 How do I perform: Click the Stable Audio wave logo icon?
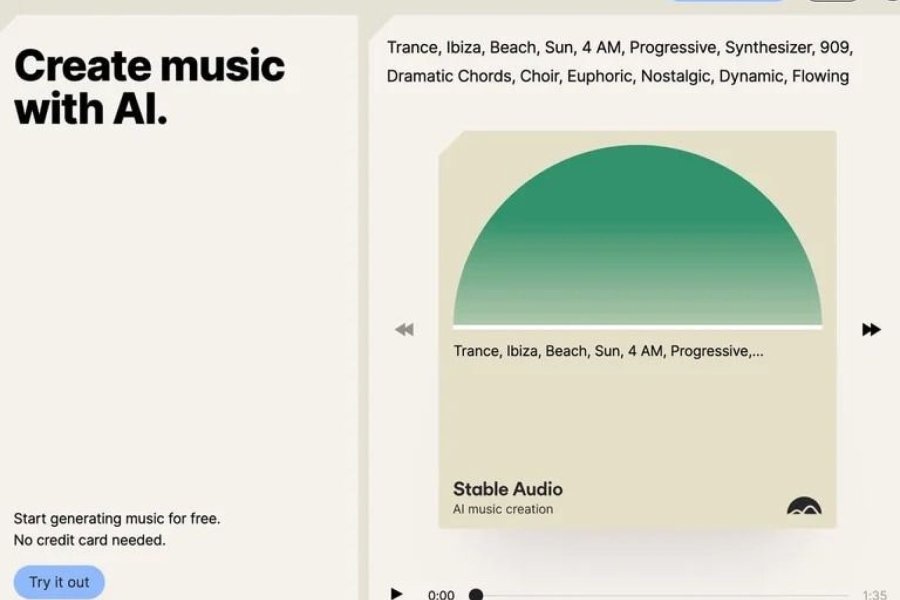(x=804, y=506)
